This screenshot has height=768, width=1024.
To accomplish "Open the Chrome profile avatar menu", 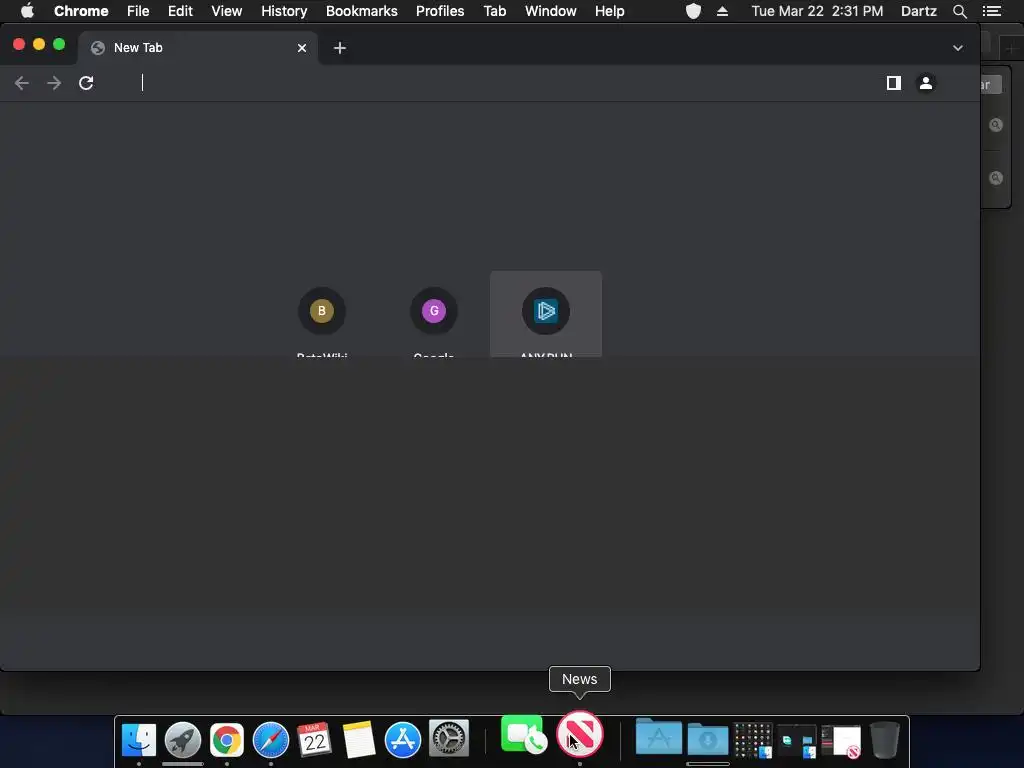I will (926, 83).
